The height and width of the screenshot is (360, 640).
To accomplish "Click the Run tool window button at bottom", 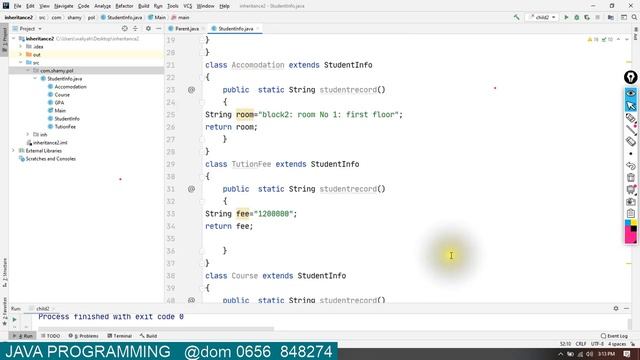I will click(23, 336).
